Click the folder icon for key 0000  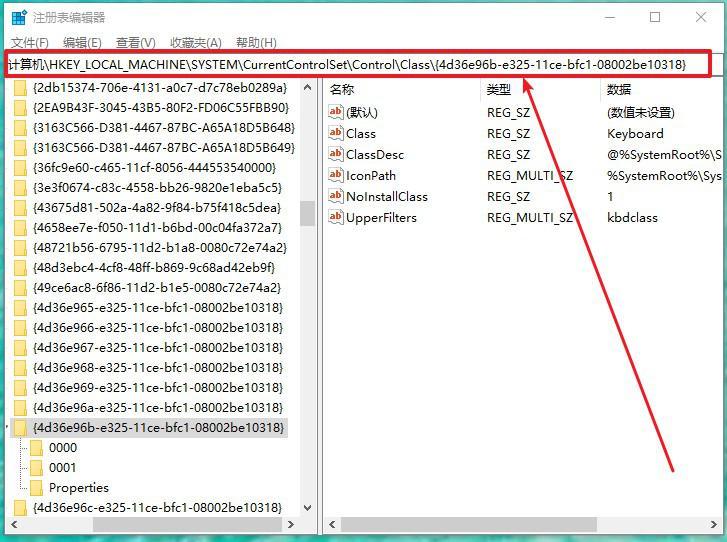pos(37,448)
